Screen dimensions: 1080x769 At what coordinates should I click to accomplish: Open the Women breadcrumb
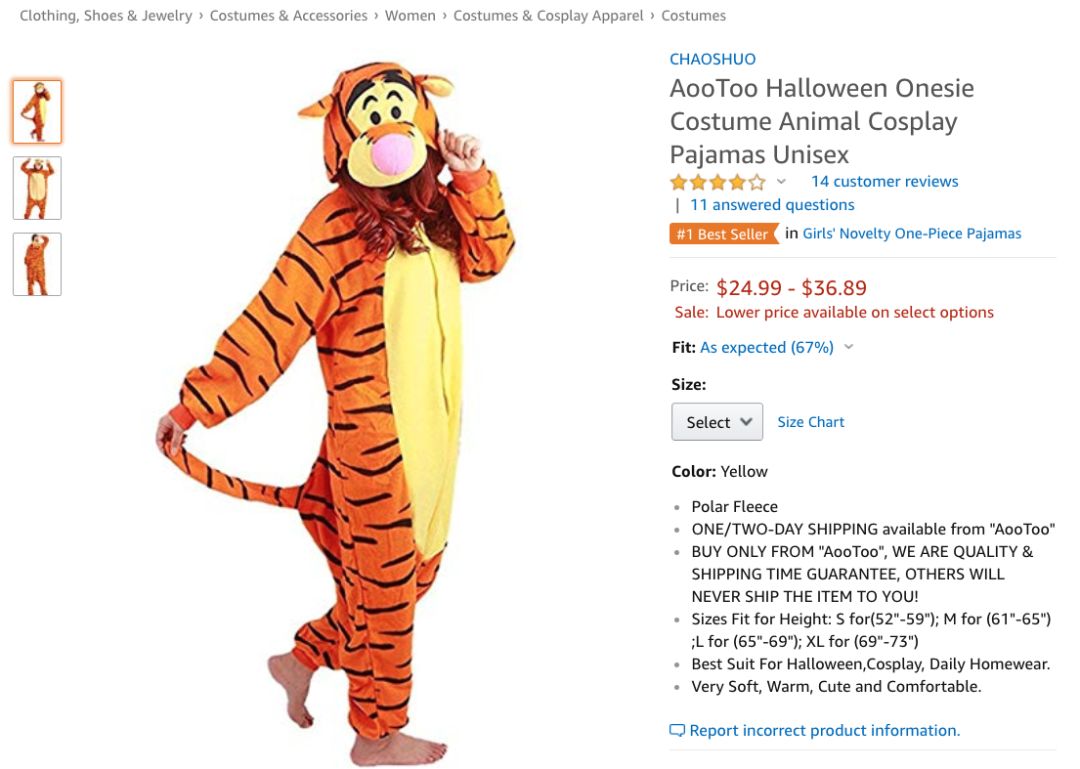pyautogui.click(x=410, y=16)
